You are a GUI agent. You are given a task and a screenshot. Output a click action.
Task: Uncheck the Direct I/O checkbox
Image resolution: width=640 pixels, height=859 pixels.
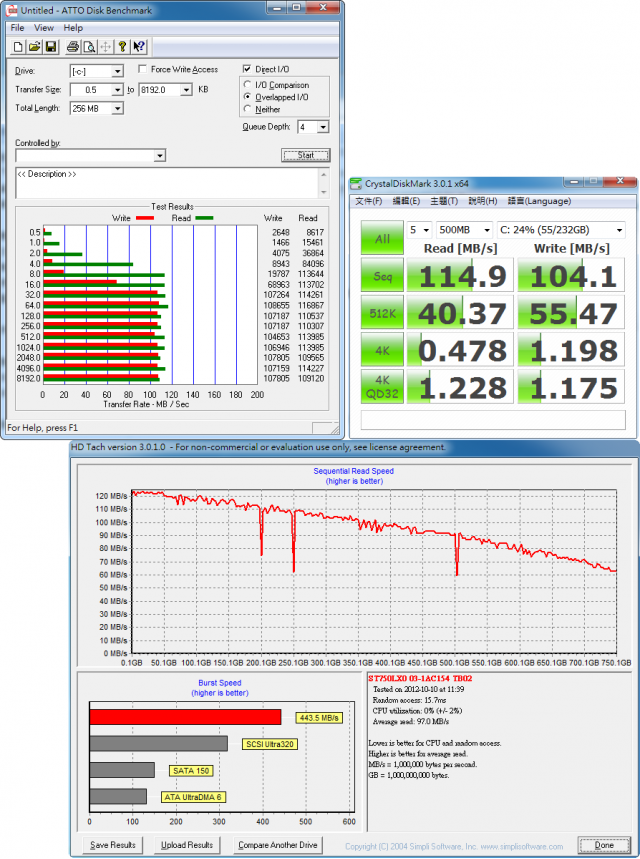coord(247,69)
